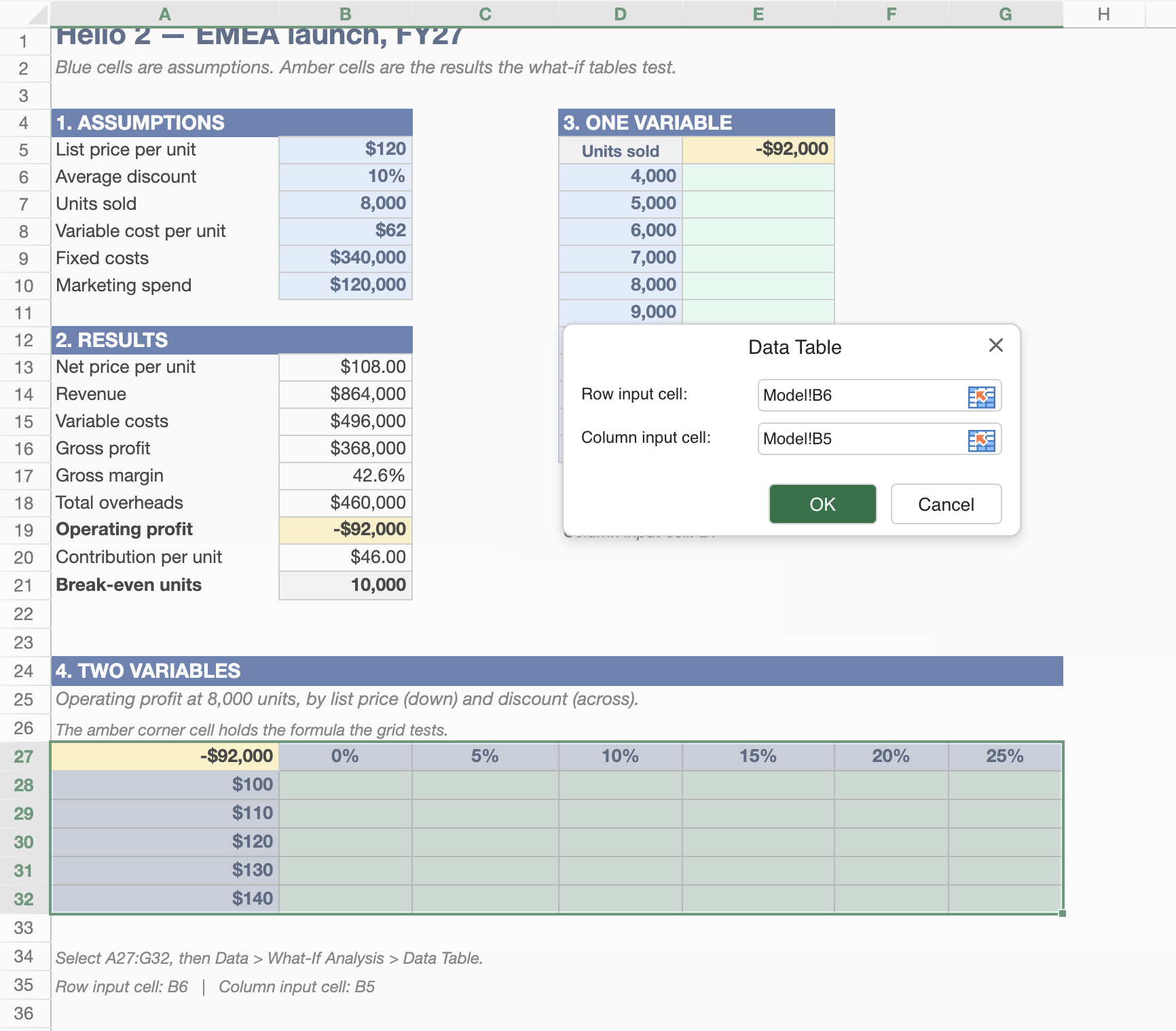Viewport: 1176px width, 1031px height.
Task: Click the Gross margin value 42.6%
Action: click(345, 475)
